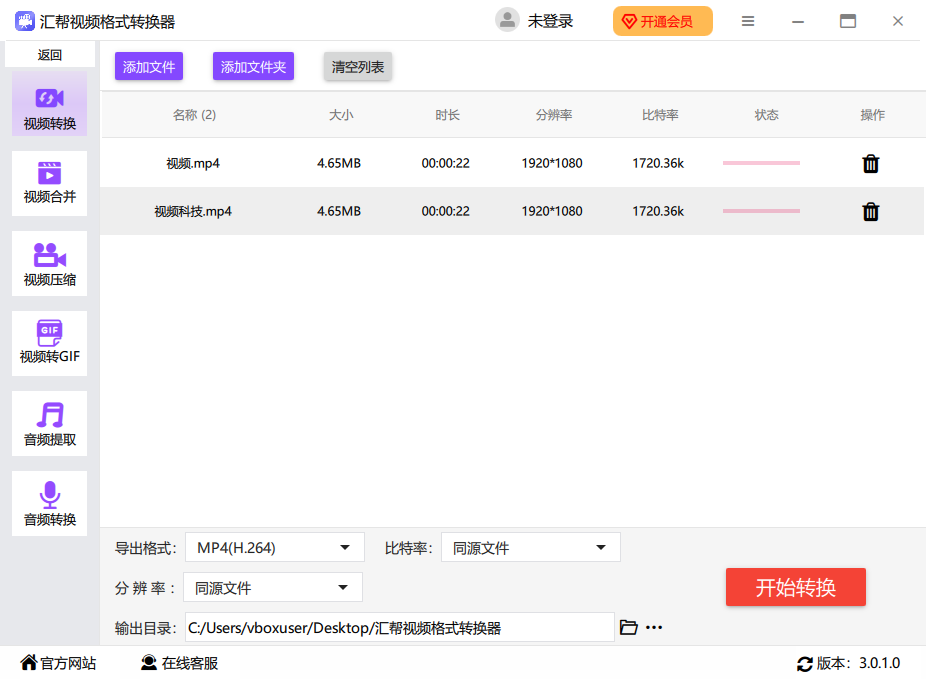Click the progress bar of 视频.mp4
This screenshot has width=926, height=679.
[x=760, y=163]
